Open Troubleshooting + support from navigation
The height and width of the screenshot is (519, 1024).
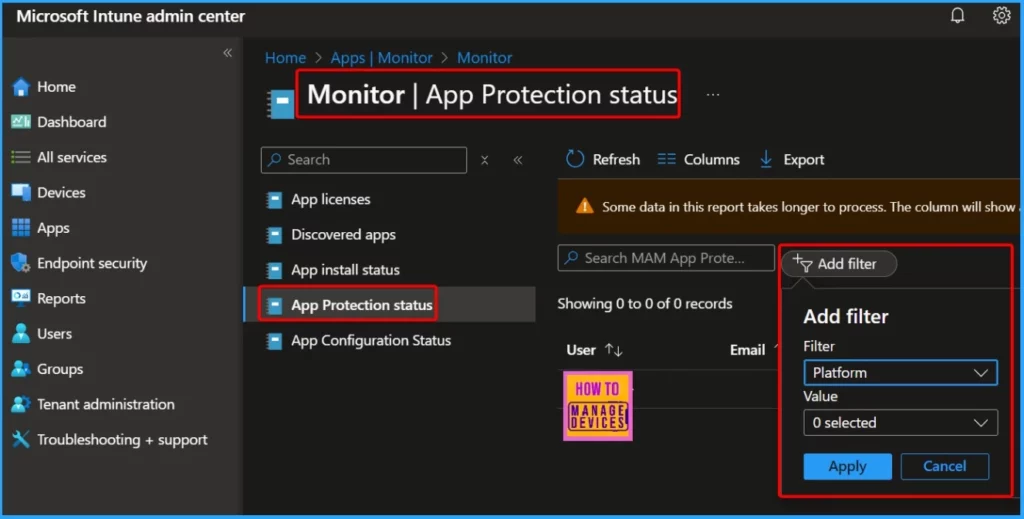122,439
